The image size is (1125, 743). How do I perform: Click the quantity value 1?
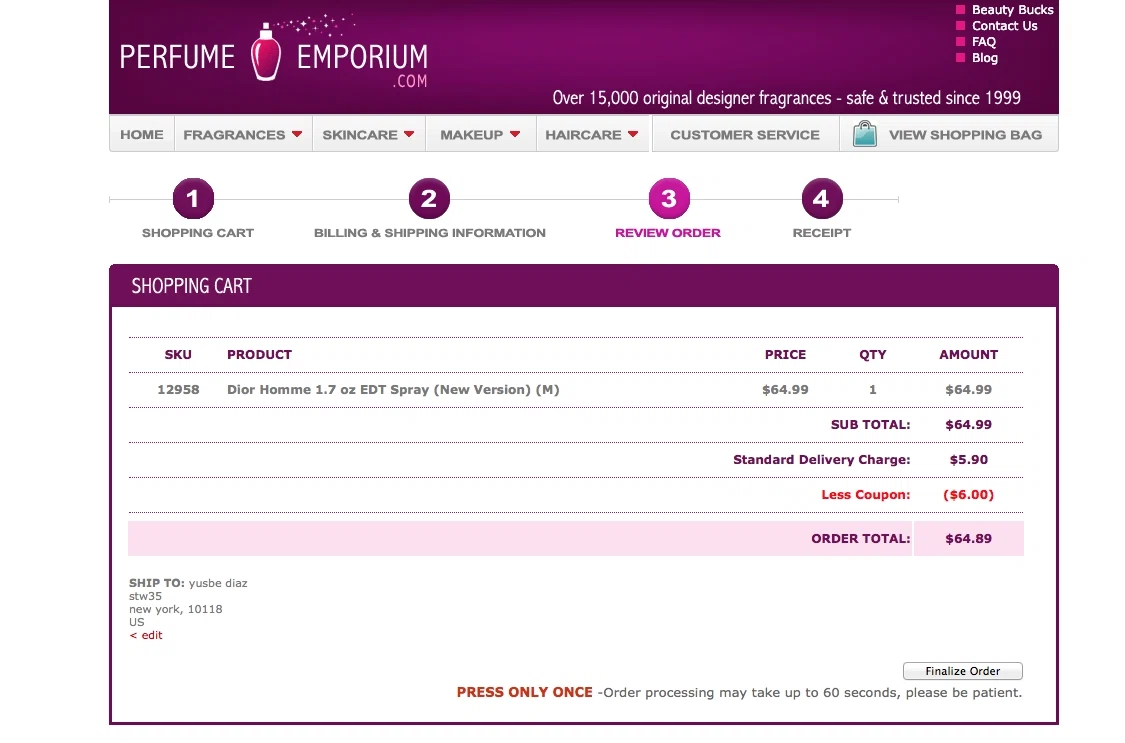[x=872, y=389]
